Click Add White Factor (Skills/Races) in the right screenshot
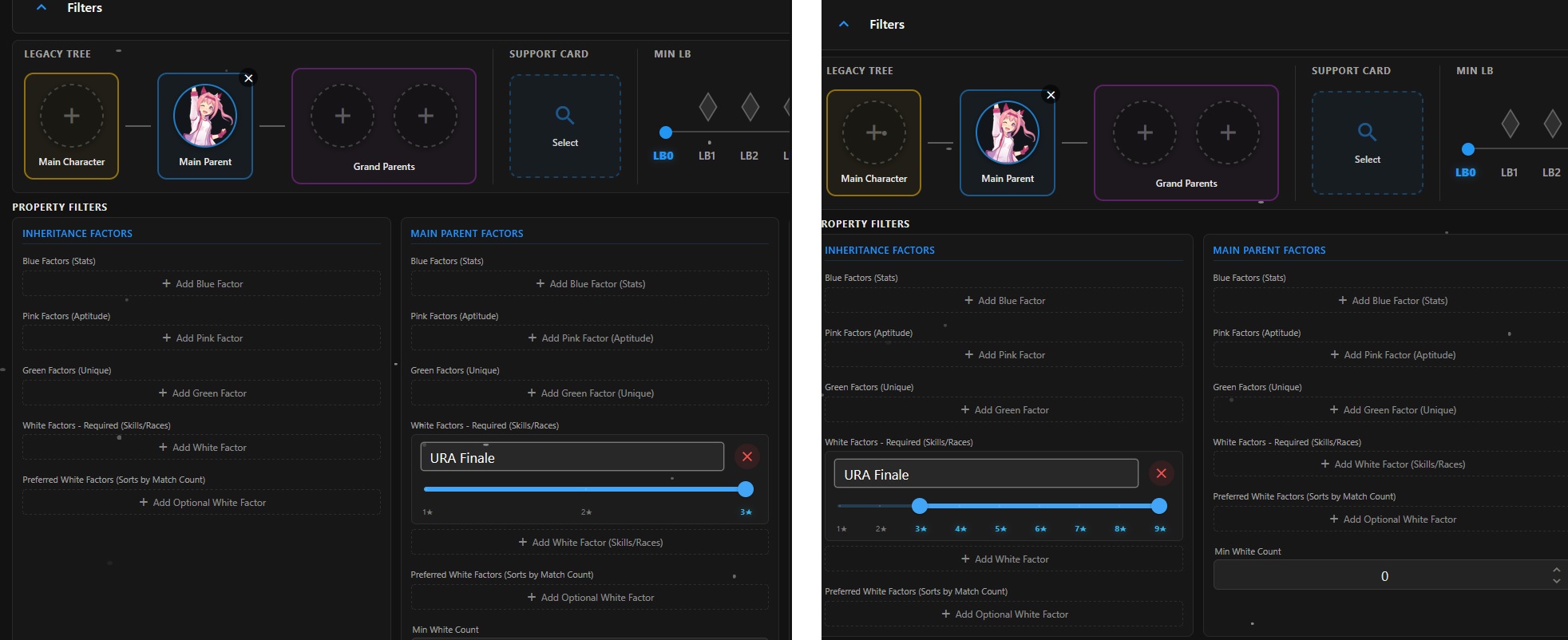This screenshot has height=640, width=1568. pos(1391,464)
